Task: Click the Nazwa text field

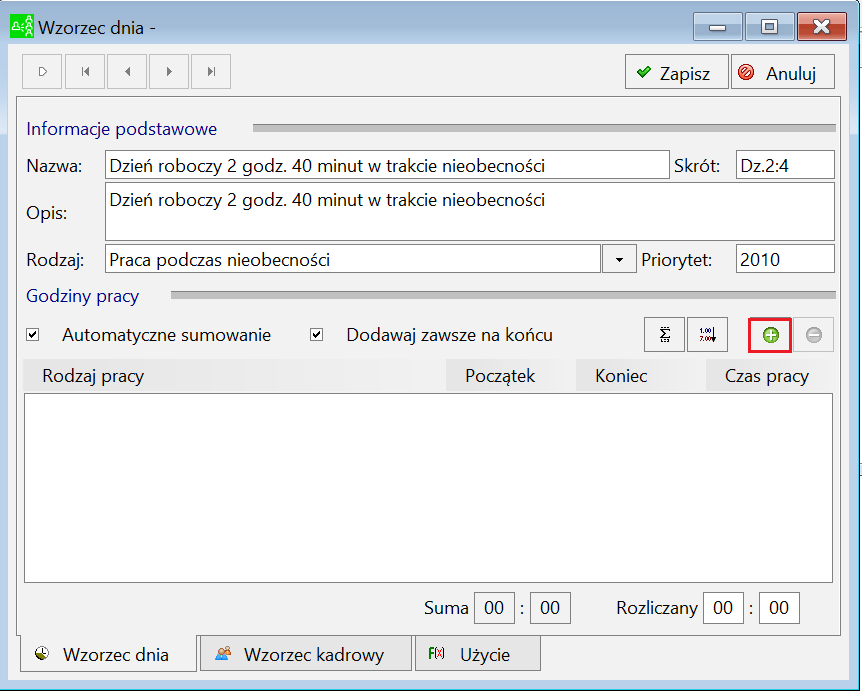Action: click(387, 165)
